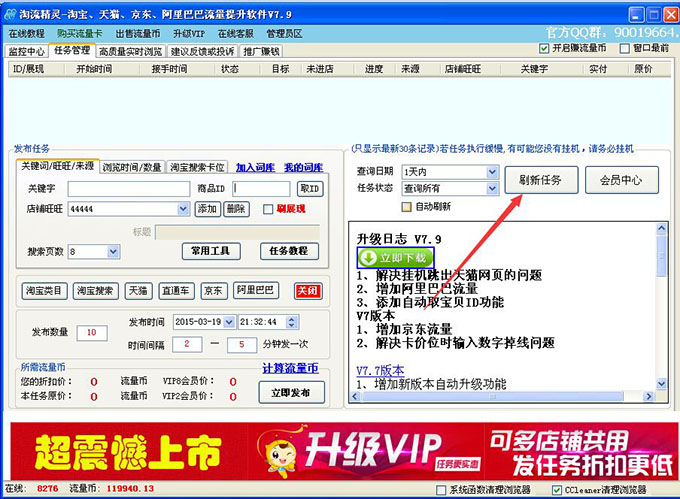680x499 pixels.
Task: Click the 状态 column header
Action: [230, 69]
